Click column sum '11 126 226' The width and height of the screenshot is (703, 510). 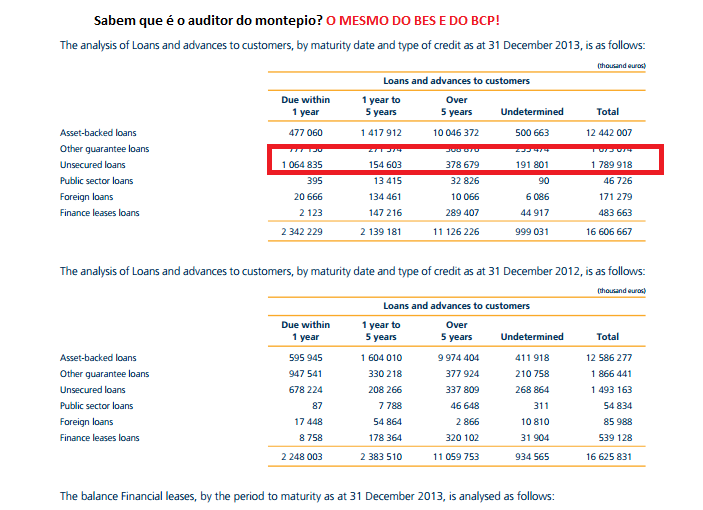click(x=456, y=232)
